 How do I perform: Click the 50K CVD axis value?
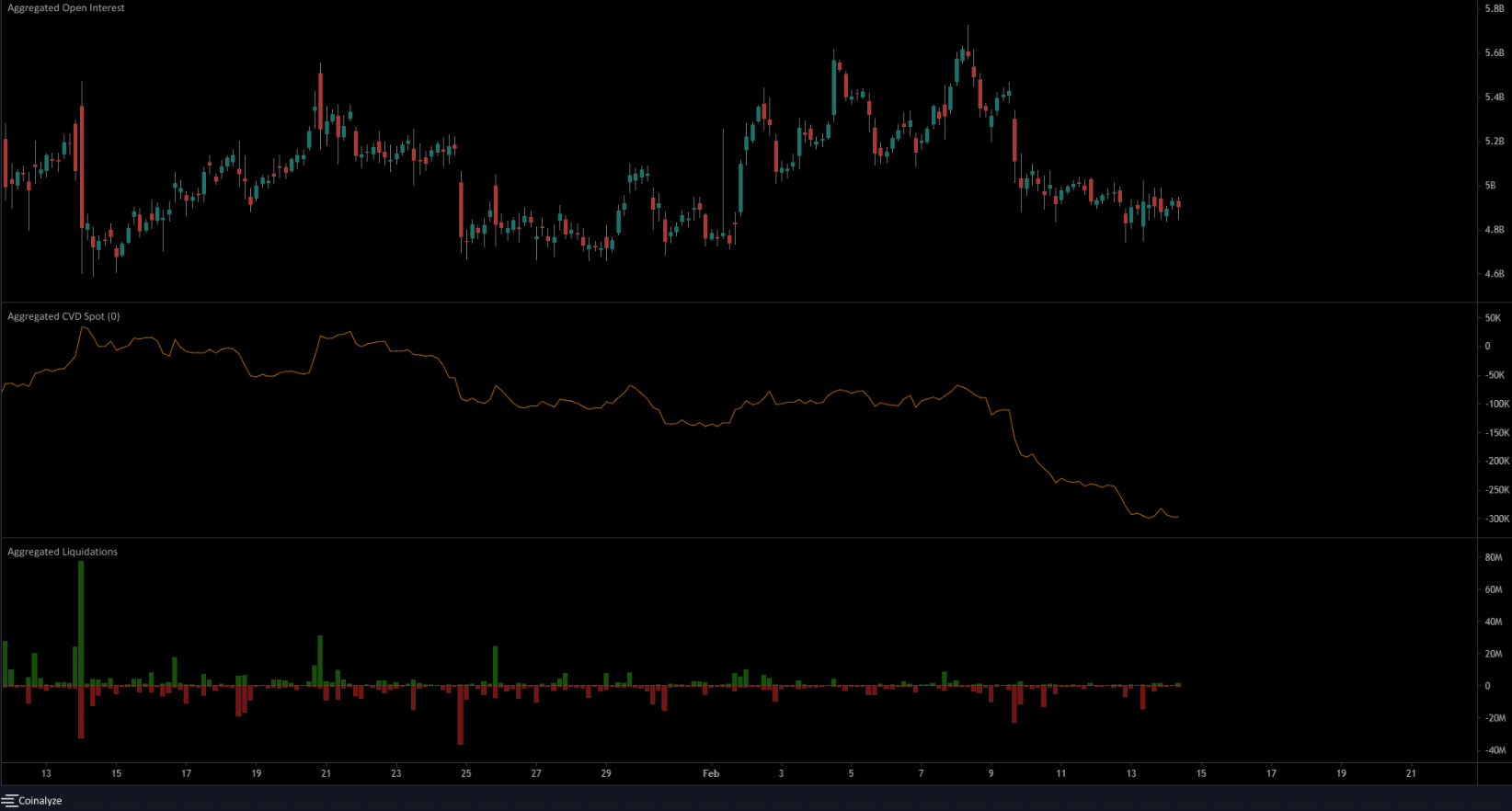click(x=1493, y=318)
